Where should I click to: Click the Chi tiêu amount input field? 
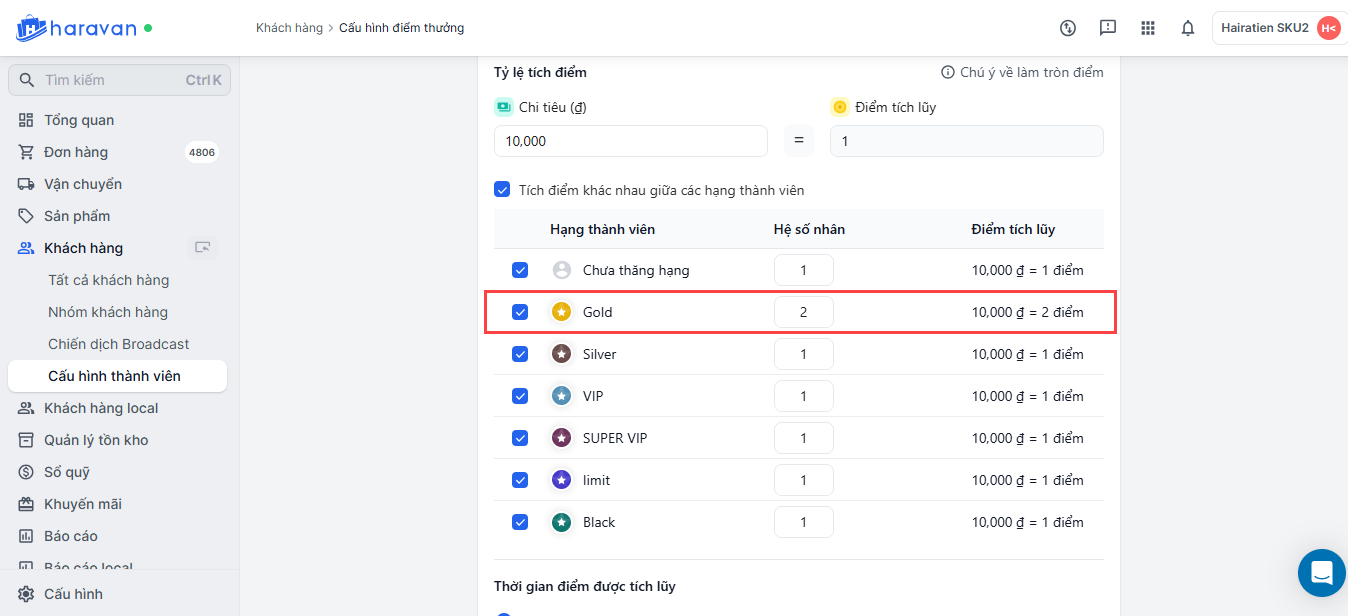click(x=630, y=141)
